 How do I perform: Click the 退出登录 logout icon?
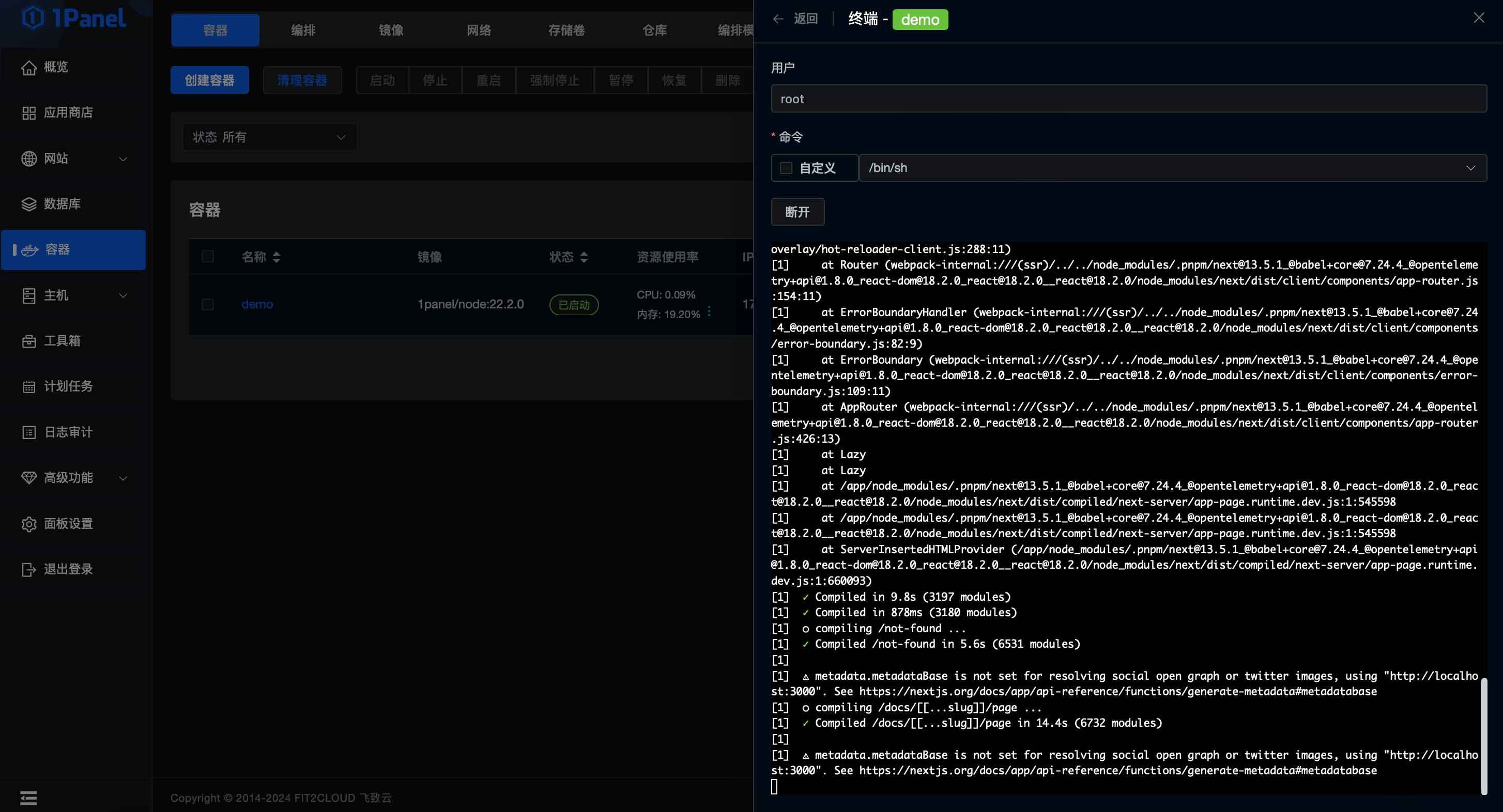tap(28, 570)
